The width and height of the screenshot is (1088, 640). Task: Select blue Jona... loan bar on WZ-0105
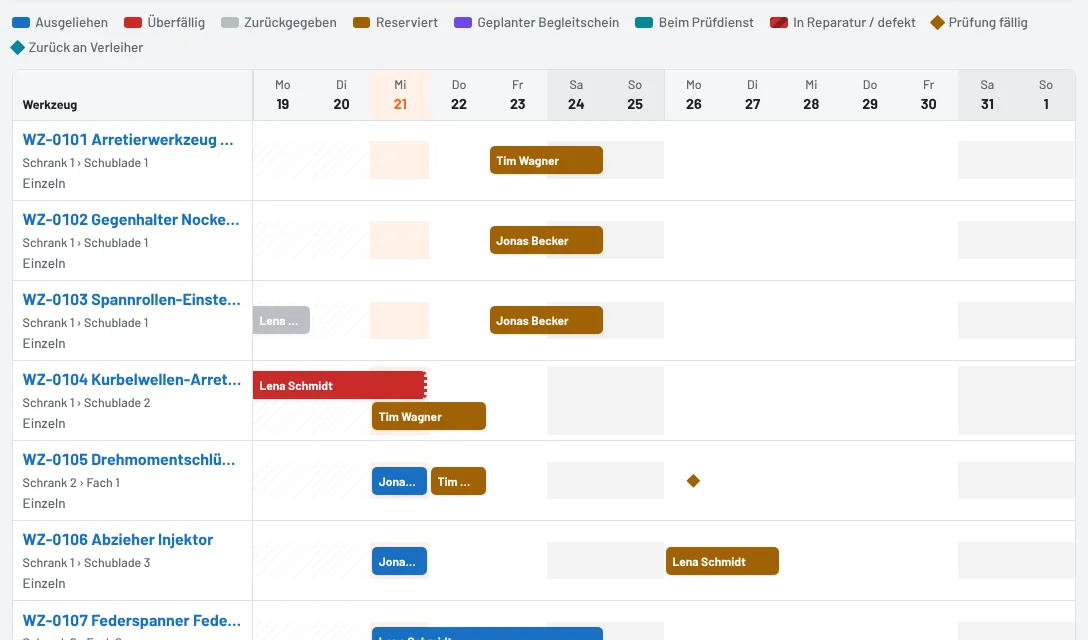point(399,481)
